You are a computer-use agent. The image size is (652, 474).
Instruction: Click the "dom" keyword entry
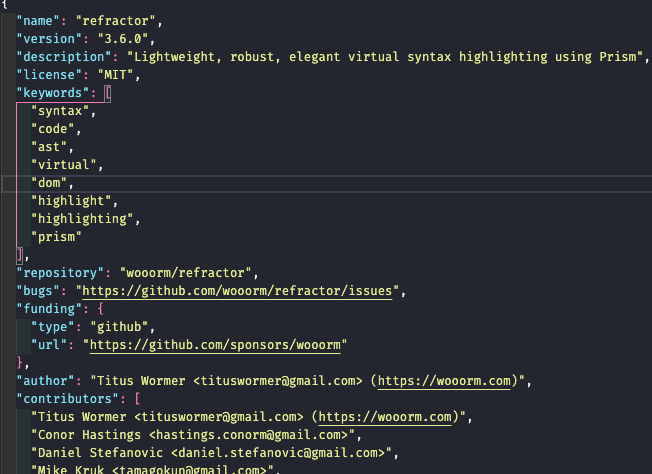(x=49, y=183)
